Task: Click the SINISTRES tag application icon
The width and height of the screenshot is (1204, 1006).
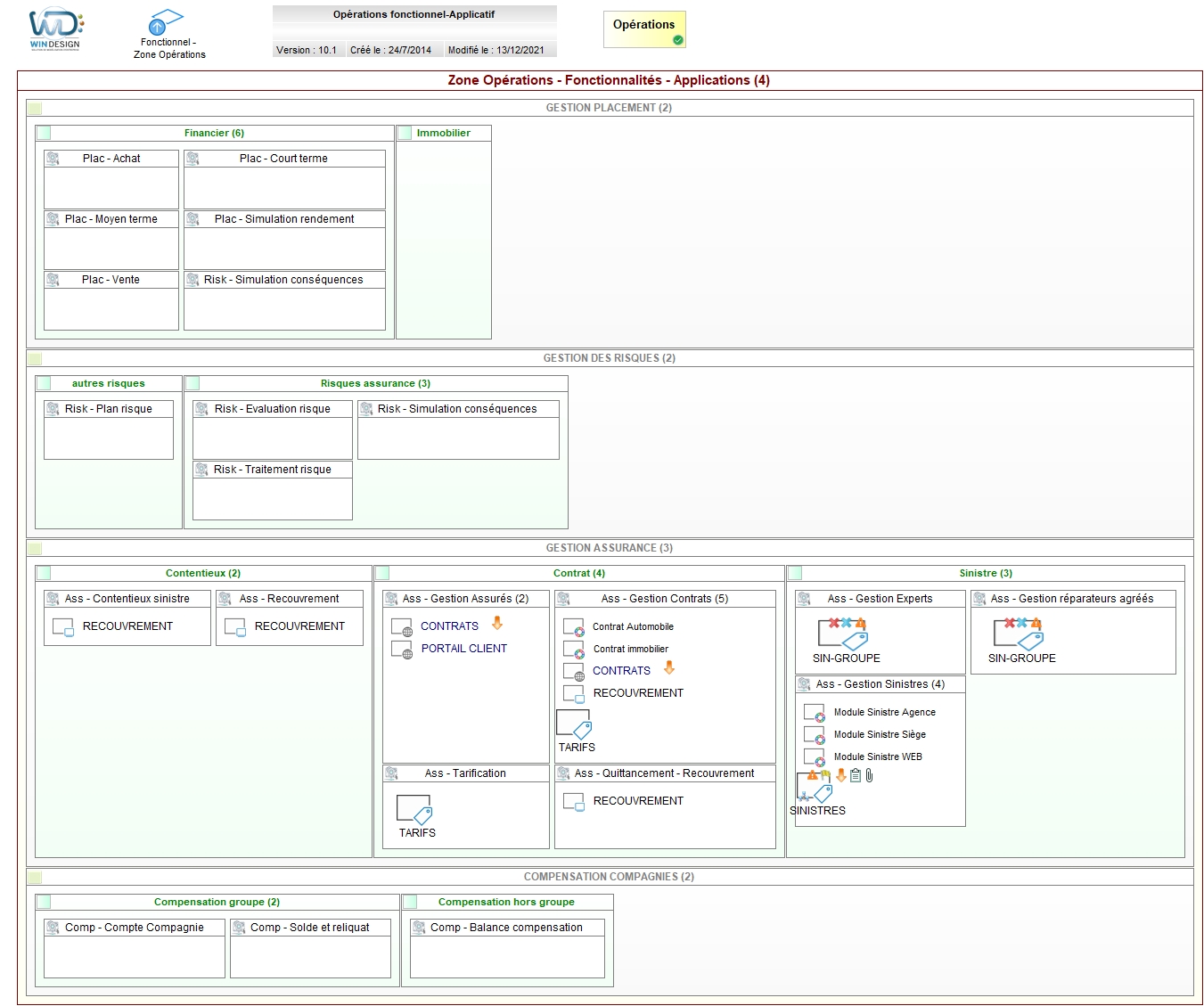Action: [815, 788]
